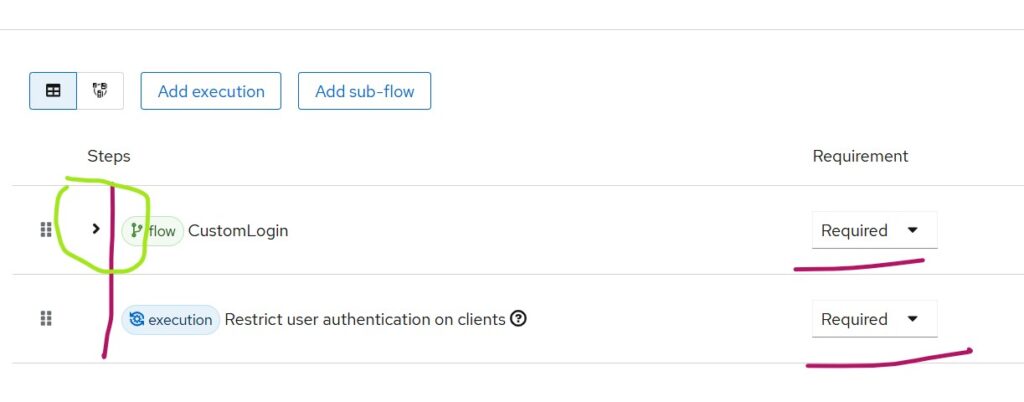Grab the drag handle beside CustomLogin
This screenshot has width=1024, height=402.
coord(45,230)
